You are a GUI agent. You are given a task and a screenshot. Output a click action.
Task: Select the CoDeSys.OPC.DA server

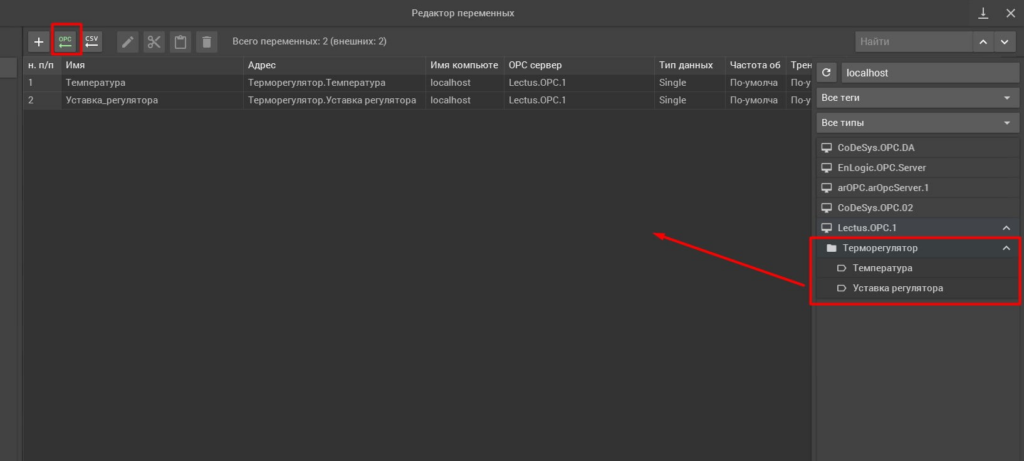click(875, 148)
